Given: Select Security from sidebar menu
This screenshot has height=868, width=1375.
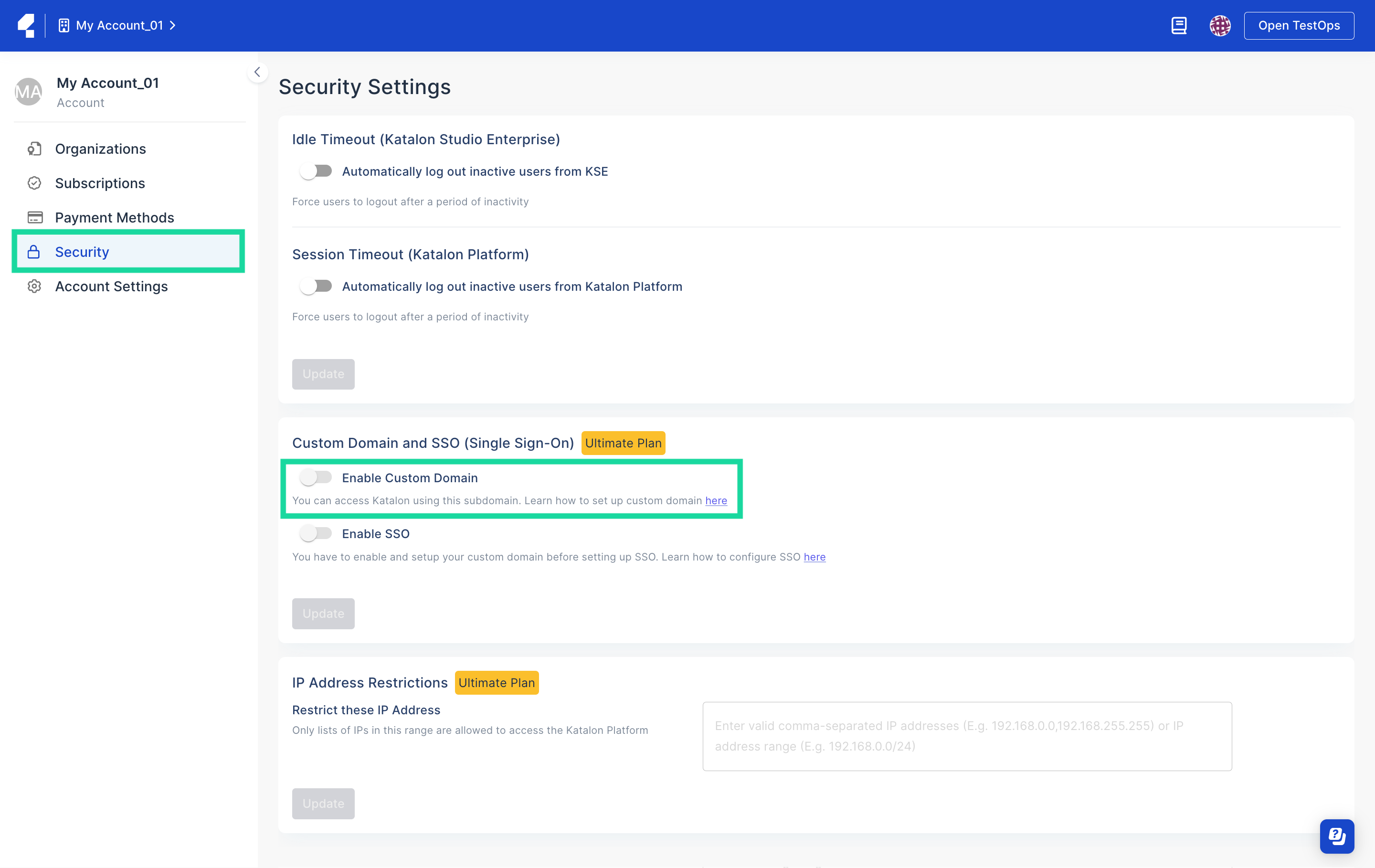Looking at the screenshot, I should pos(82,251).
